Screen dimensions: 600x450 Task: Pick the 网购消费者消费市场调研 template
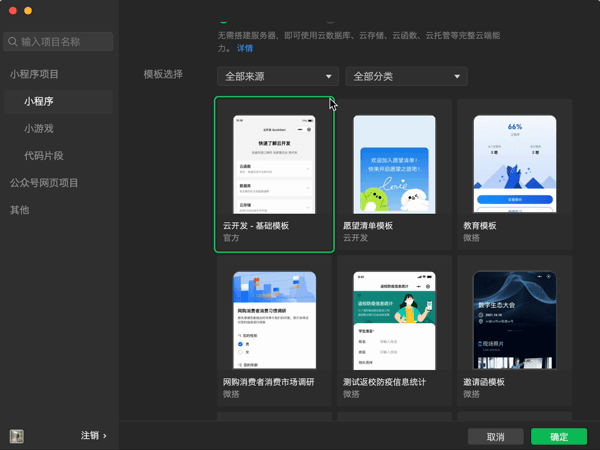point(274,331)
